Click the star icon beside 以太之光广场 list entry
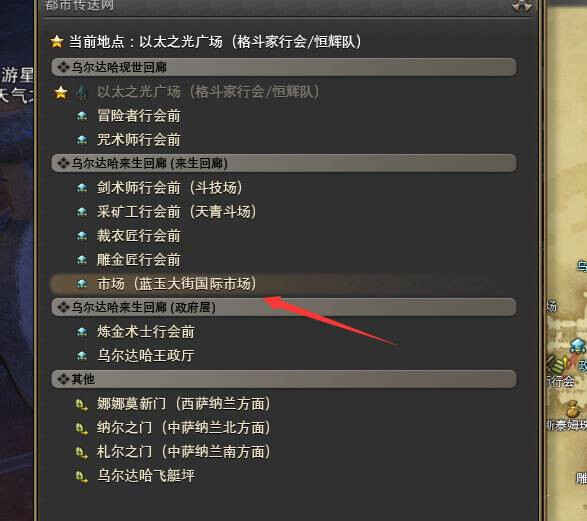This screenshot has width=587, height=521. click(61, 92)
